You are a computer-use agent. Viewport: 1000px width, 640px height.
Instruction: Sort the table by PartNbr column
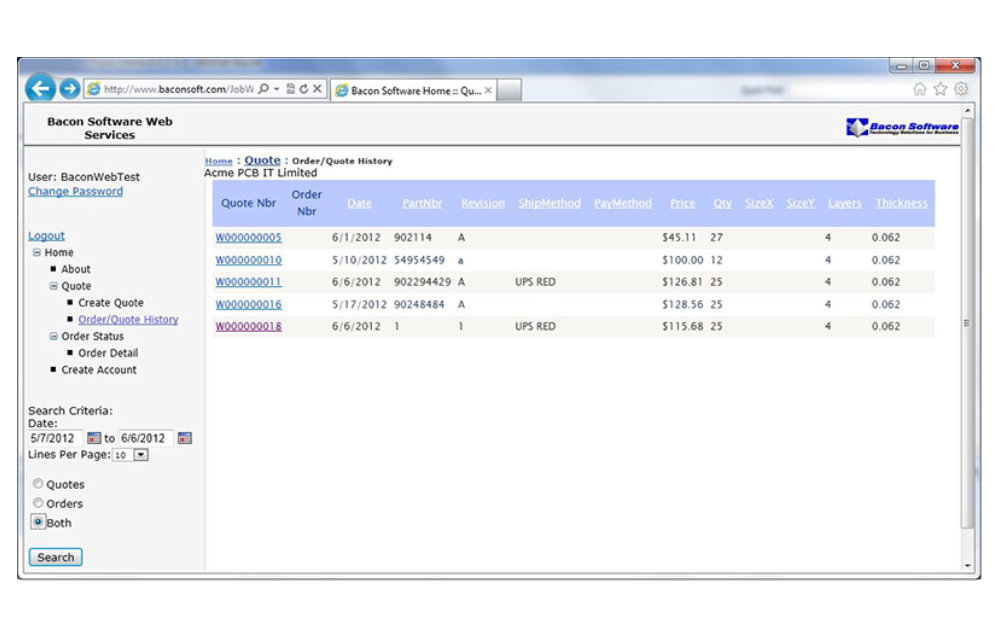[x=422, y=203]
